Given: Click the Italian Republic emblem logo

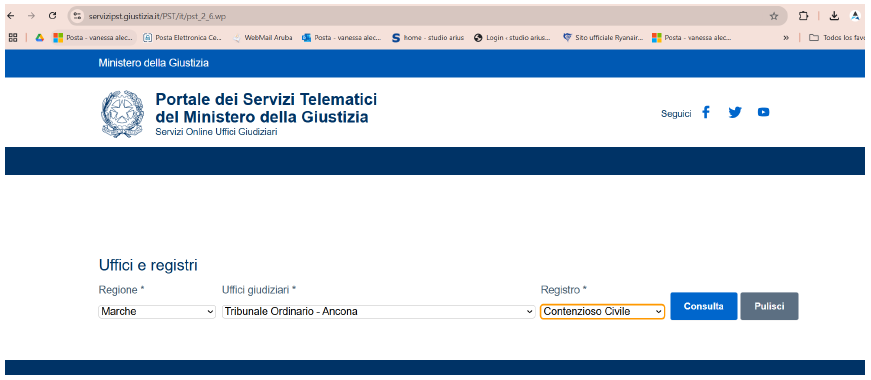Looking at the screenshot, I should pyautogui.click(x=122, y=114).
